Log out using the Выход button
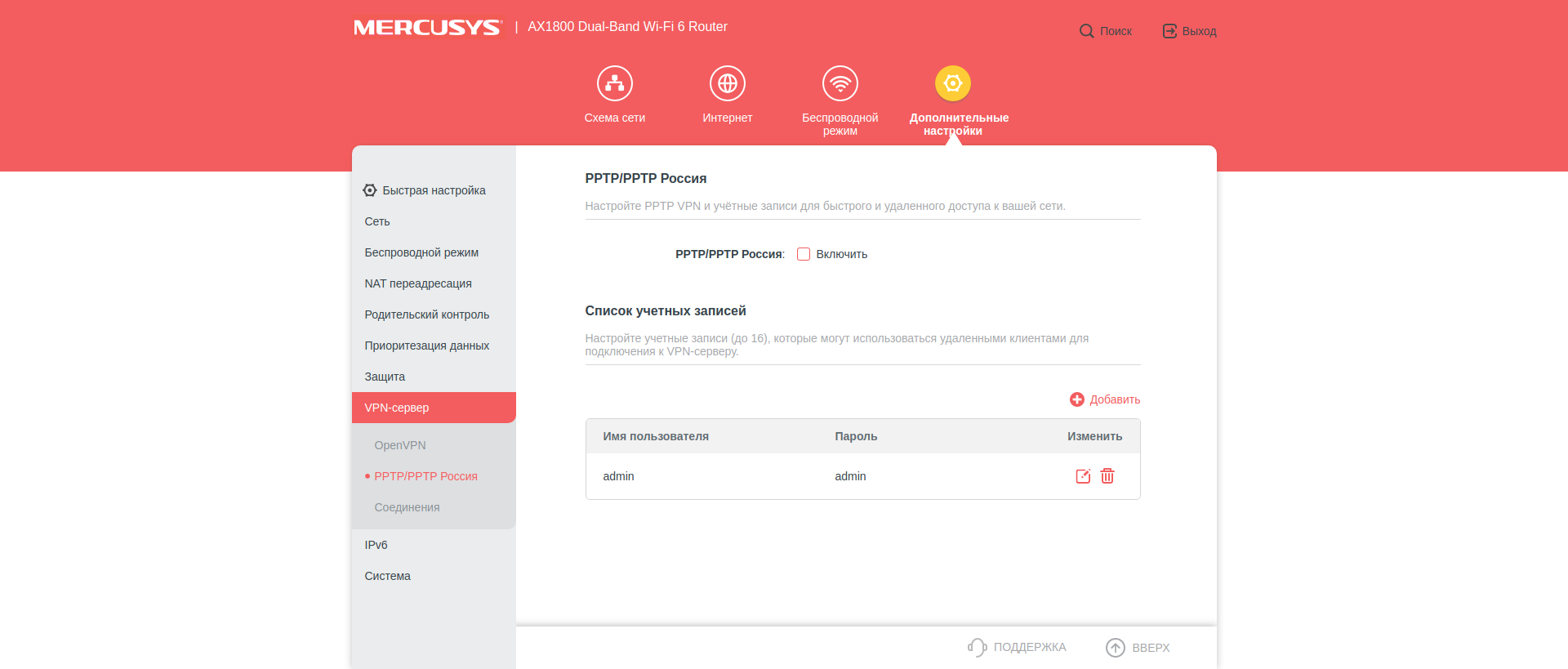This screenshot has width=1568, height=669. pos(1189,31)
